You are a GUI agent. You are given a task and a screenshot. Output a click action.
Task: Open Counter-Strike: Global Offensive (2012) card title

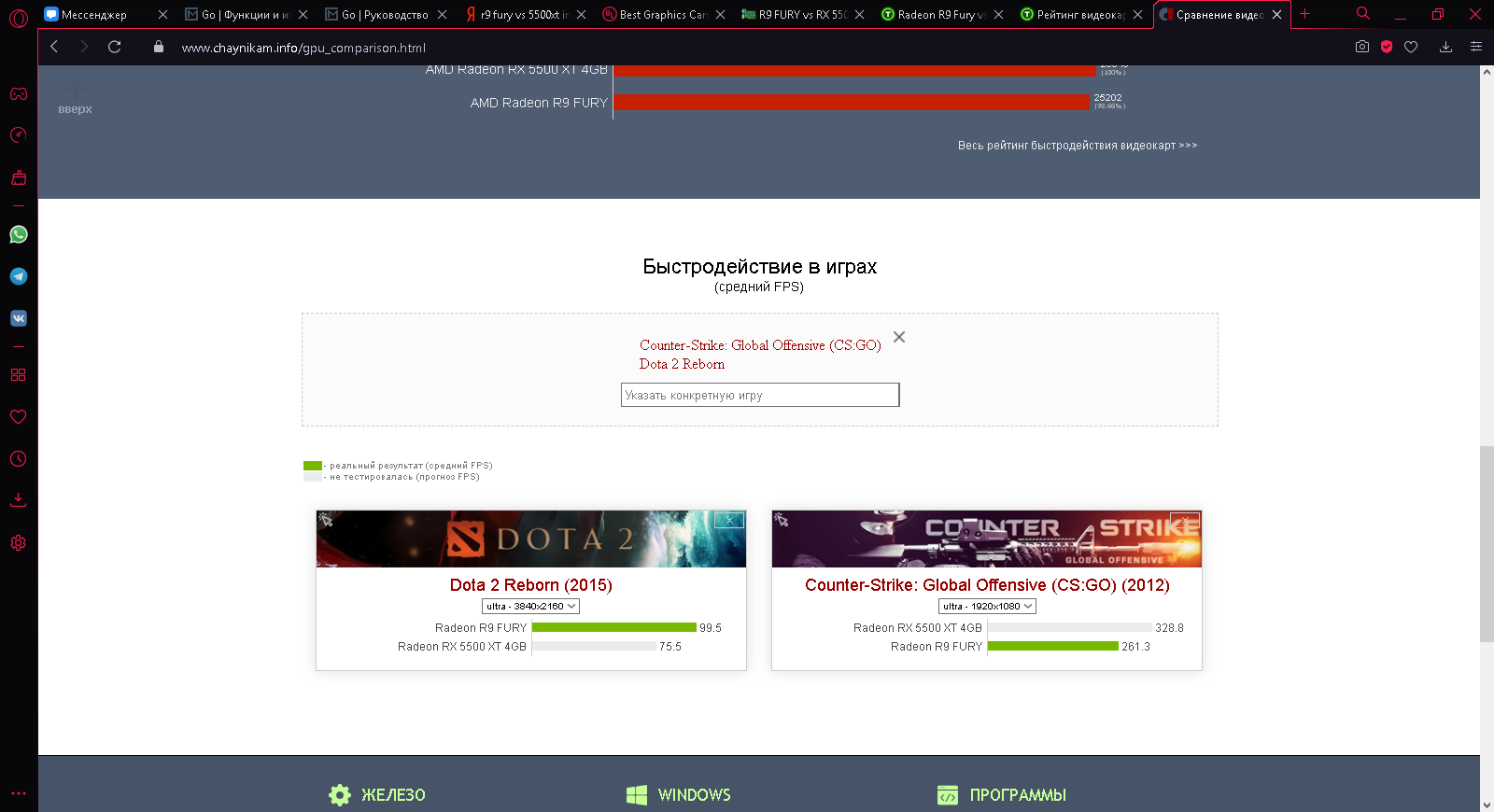(987, 585)
